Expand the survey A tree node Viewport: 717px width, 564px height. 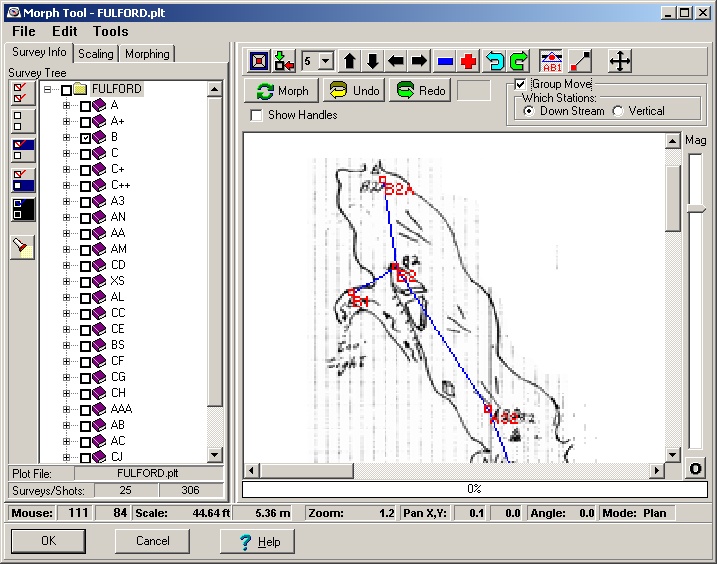67,106
